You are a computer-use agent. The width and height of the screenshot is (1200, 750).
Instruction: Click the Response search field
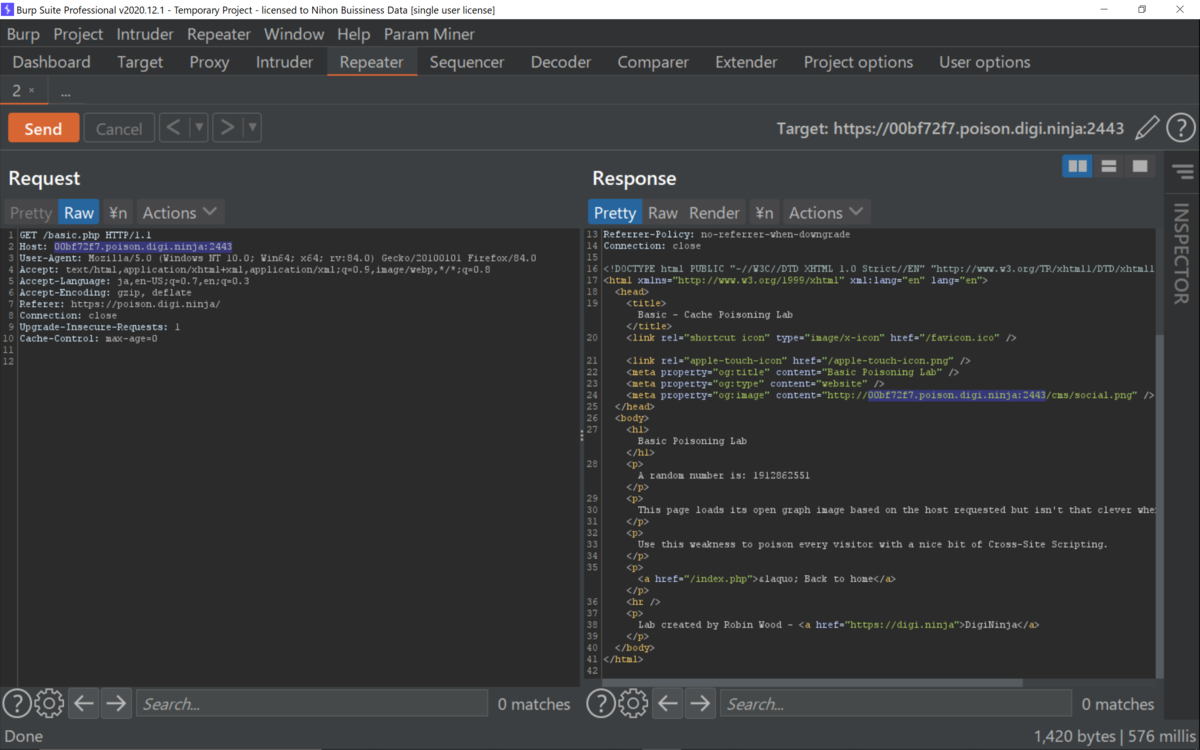tap(895, 704)
